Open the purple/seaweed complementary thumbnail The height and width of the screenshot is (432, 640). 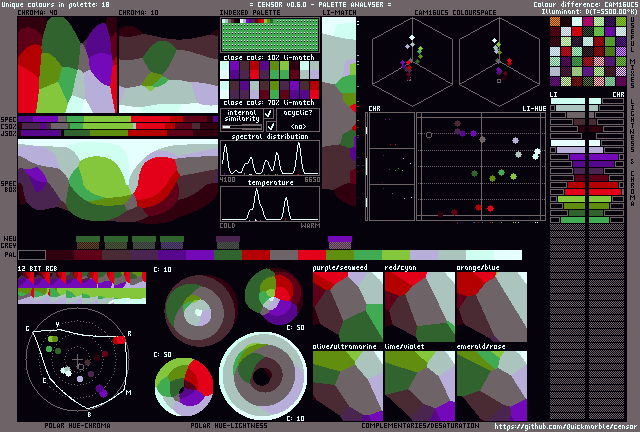(x=348, y=307)
